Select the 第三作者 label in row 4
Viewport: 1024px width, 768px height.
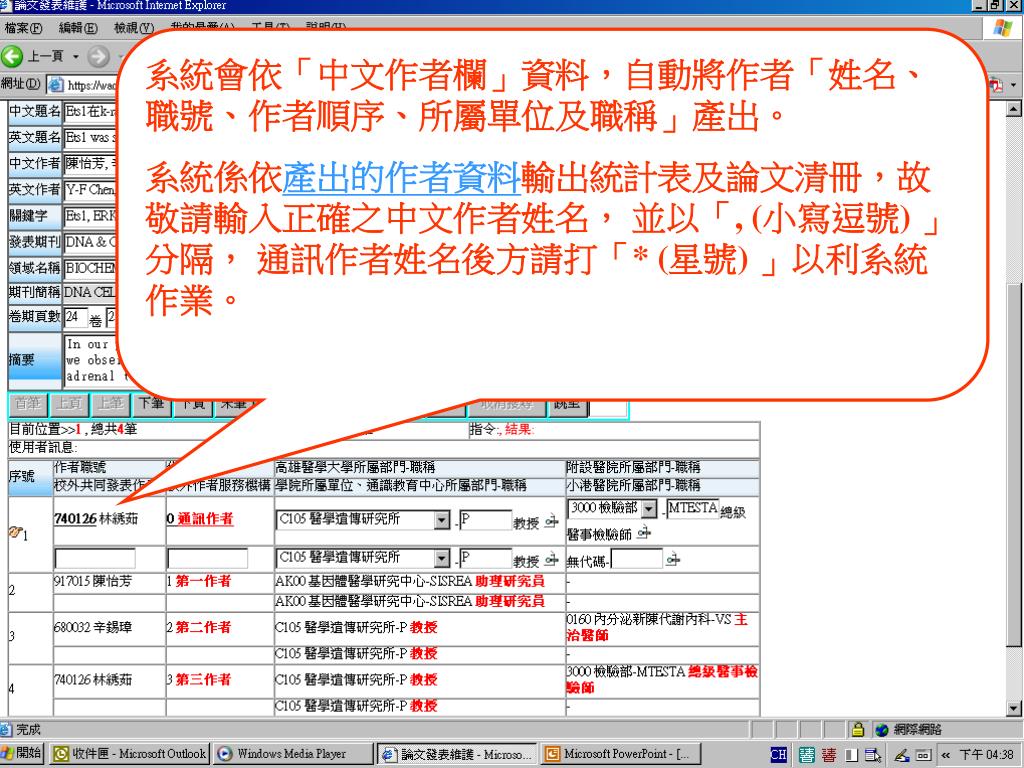203,680
